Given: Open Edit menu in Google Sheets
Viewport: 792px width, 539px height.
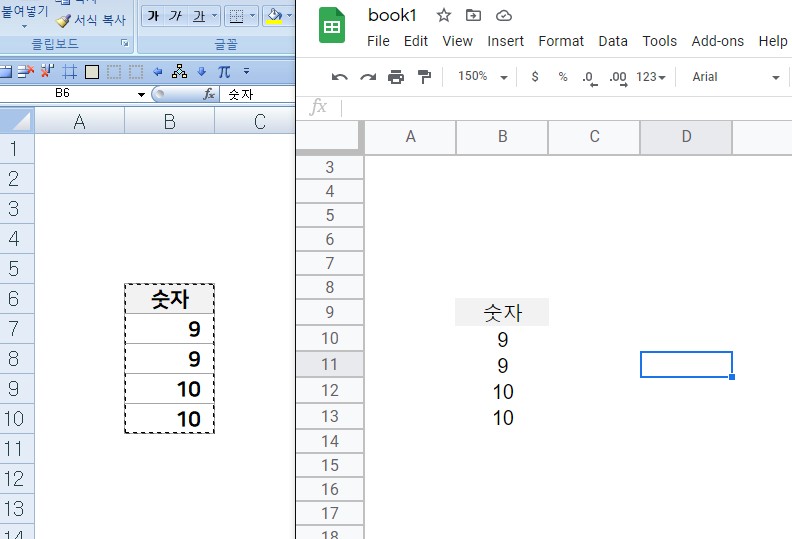Looking at the screenshot, I should pos(416,41).
